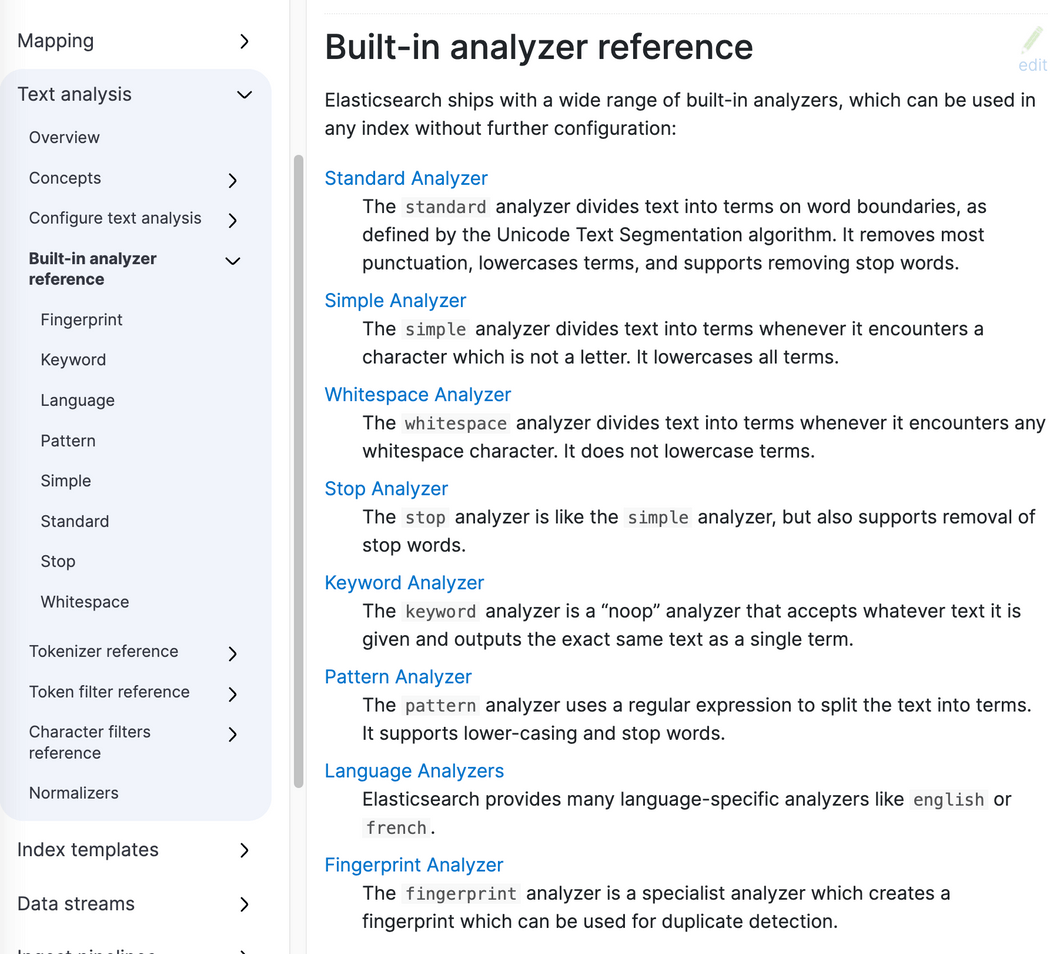Open the Keyword Analyzer link
This screenshot has height=954, width=1050.
coord(404,582)
